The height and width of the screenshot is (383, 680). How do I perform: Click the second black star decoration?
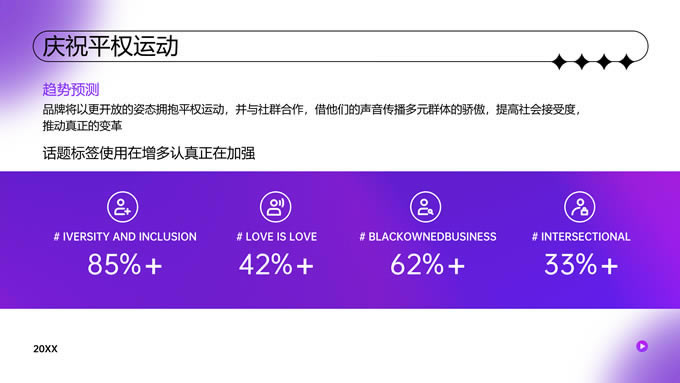[582, 62]
